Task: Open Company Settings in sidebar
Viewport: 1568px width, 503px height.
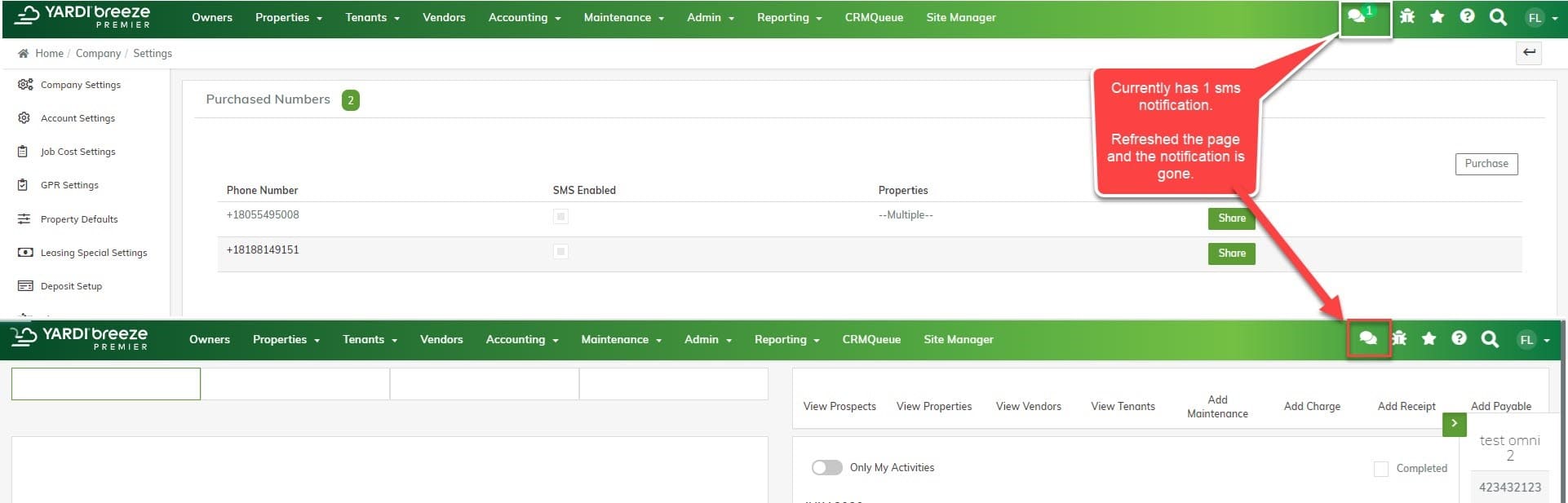Action: click(81, 85)
